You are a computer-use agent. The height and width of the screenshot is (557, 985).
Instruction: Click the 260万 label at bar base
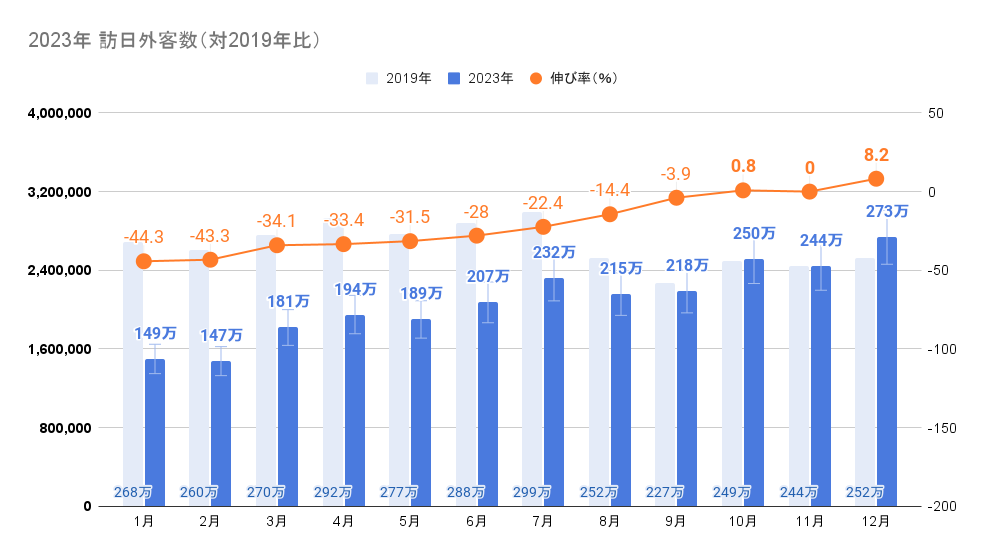coord(199,492)
